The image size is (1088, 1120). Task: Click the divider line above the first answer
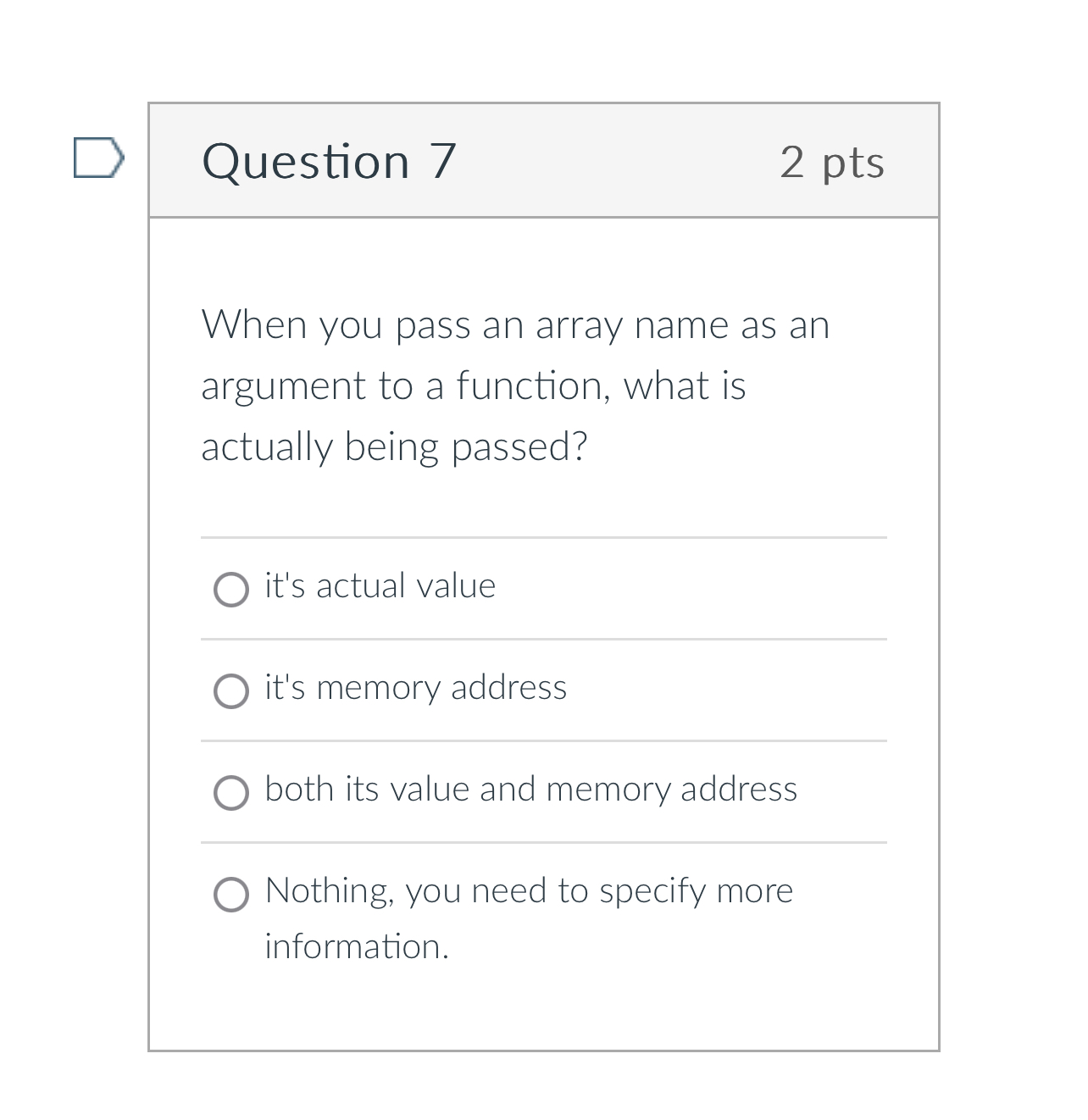coord(544,536)
